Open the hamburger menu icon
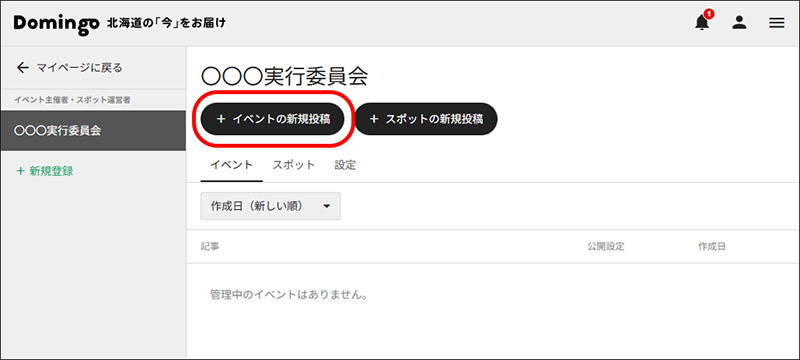Image resolution: width=800 pixels, height=360 pixels. 777,23
